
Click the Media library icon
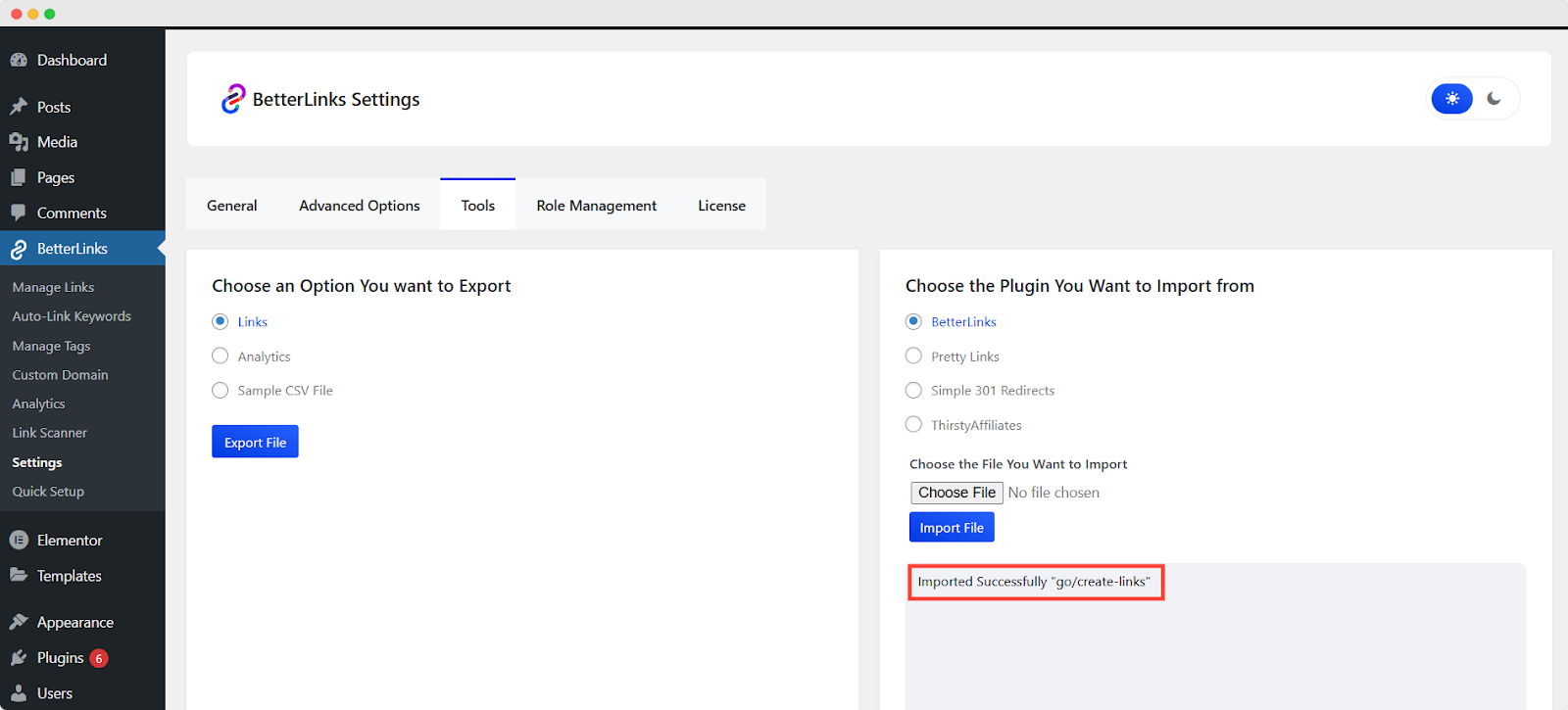click(19, 142)
